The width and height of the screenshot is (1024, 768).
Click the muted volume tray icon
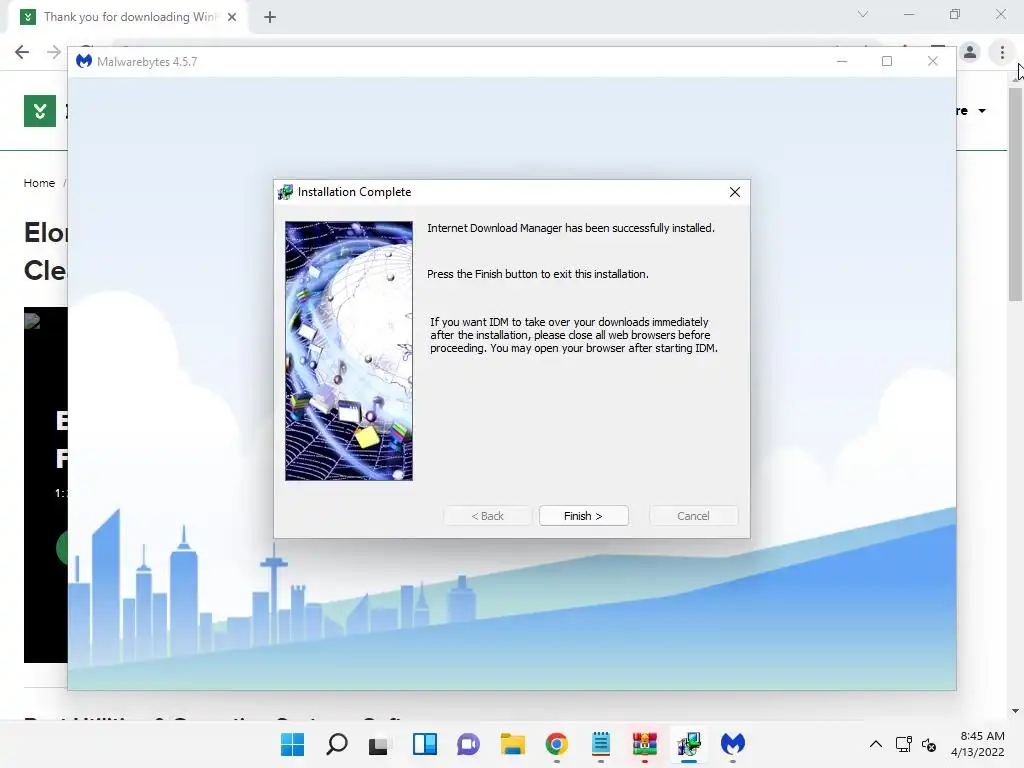click(x=929, y=744)
